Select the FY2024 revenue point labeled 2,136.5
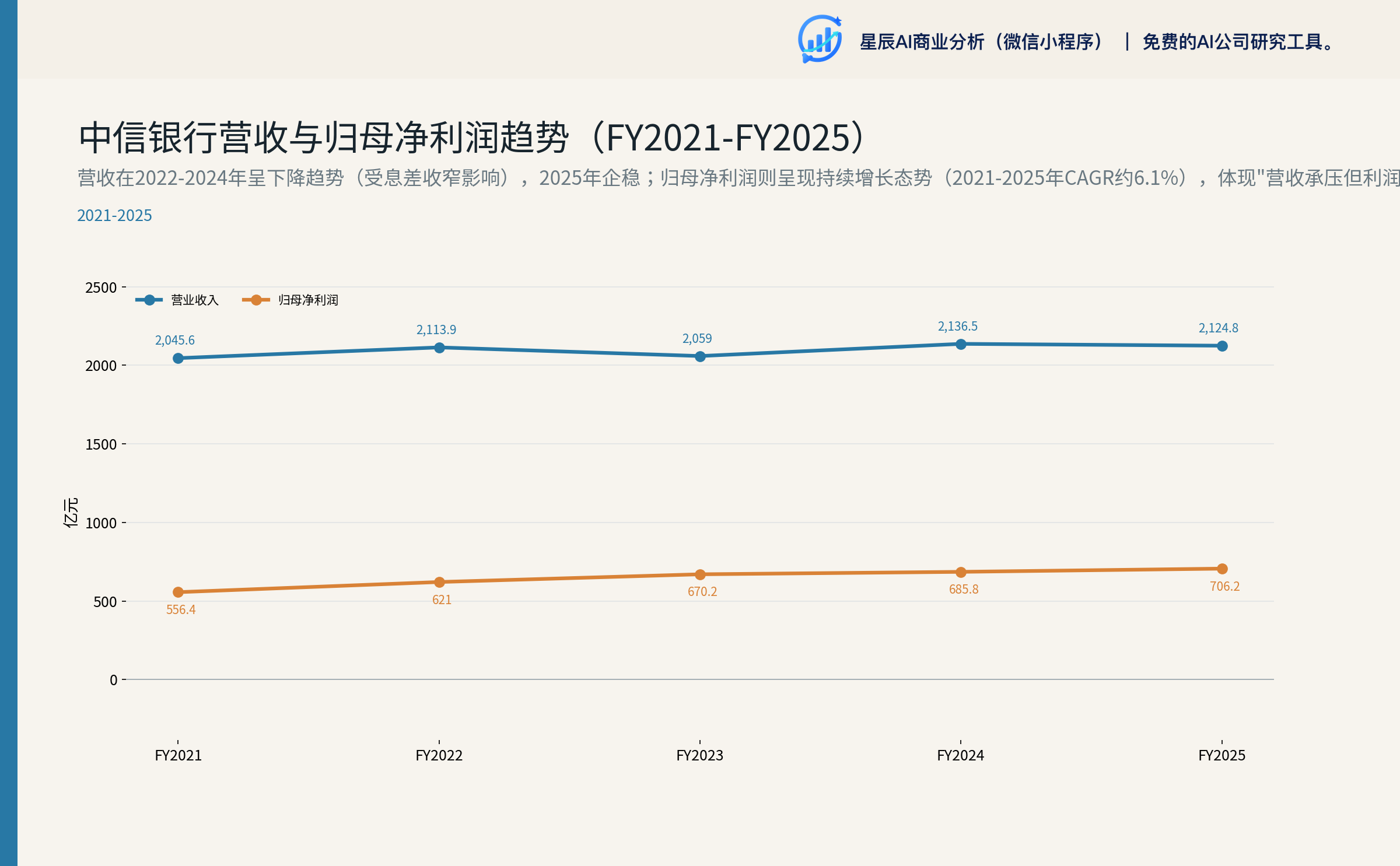This screenshot has height=866, width=1400. (x=961, y=344)
